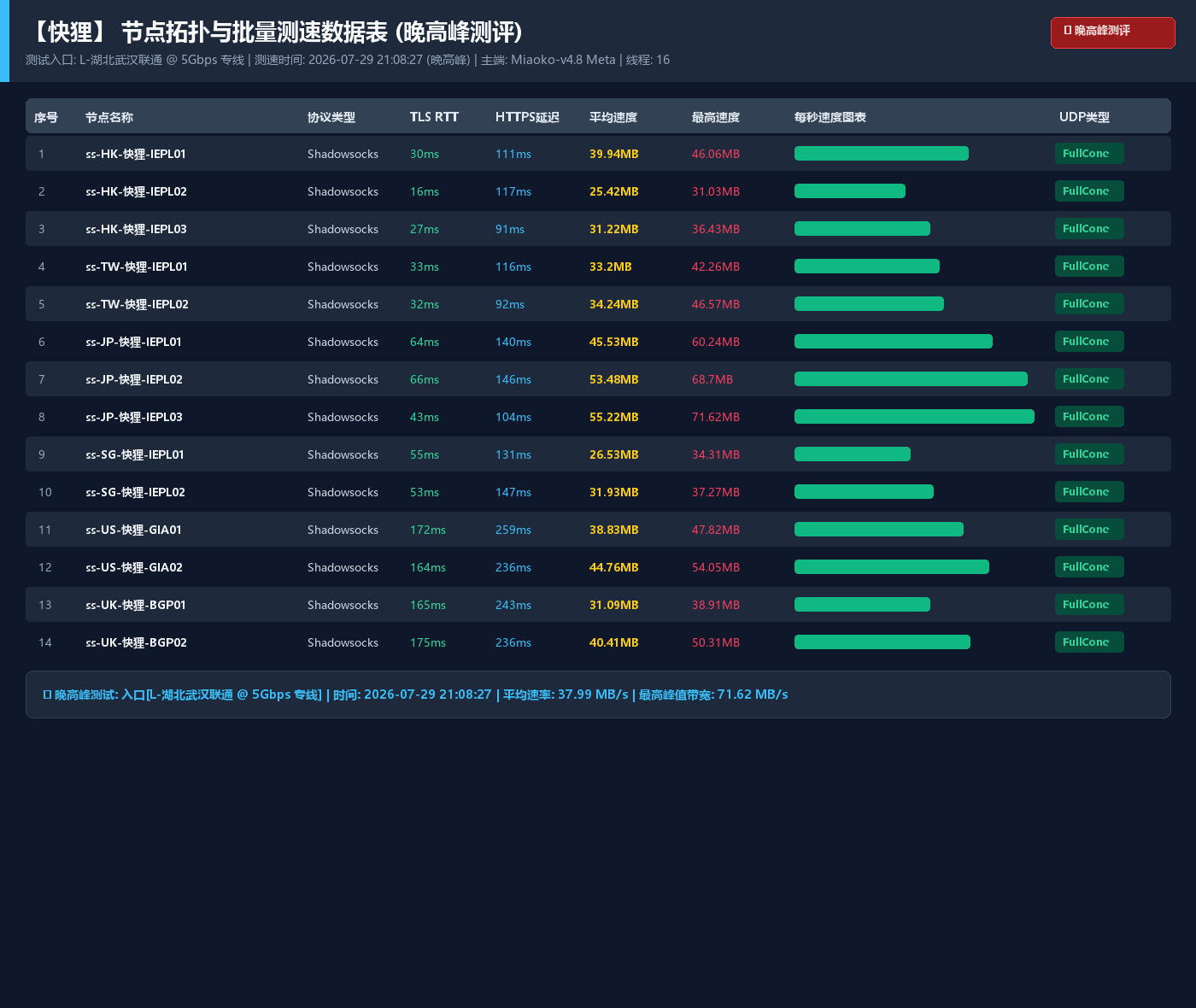Select the 最高速度 column header
Screen dimensions: 1196x1008
(x=716, y=117)
